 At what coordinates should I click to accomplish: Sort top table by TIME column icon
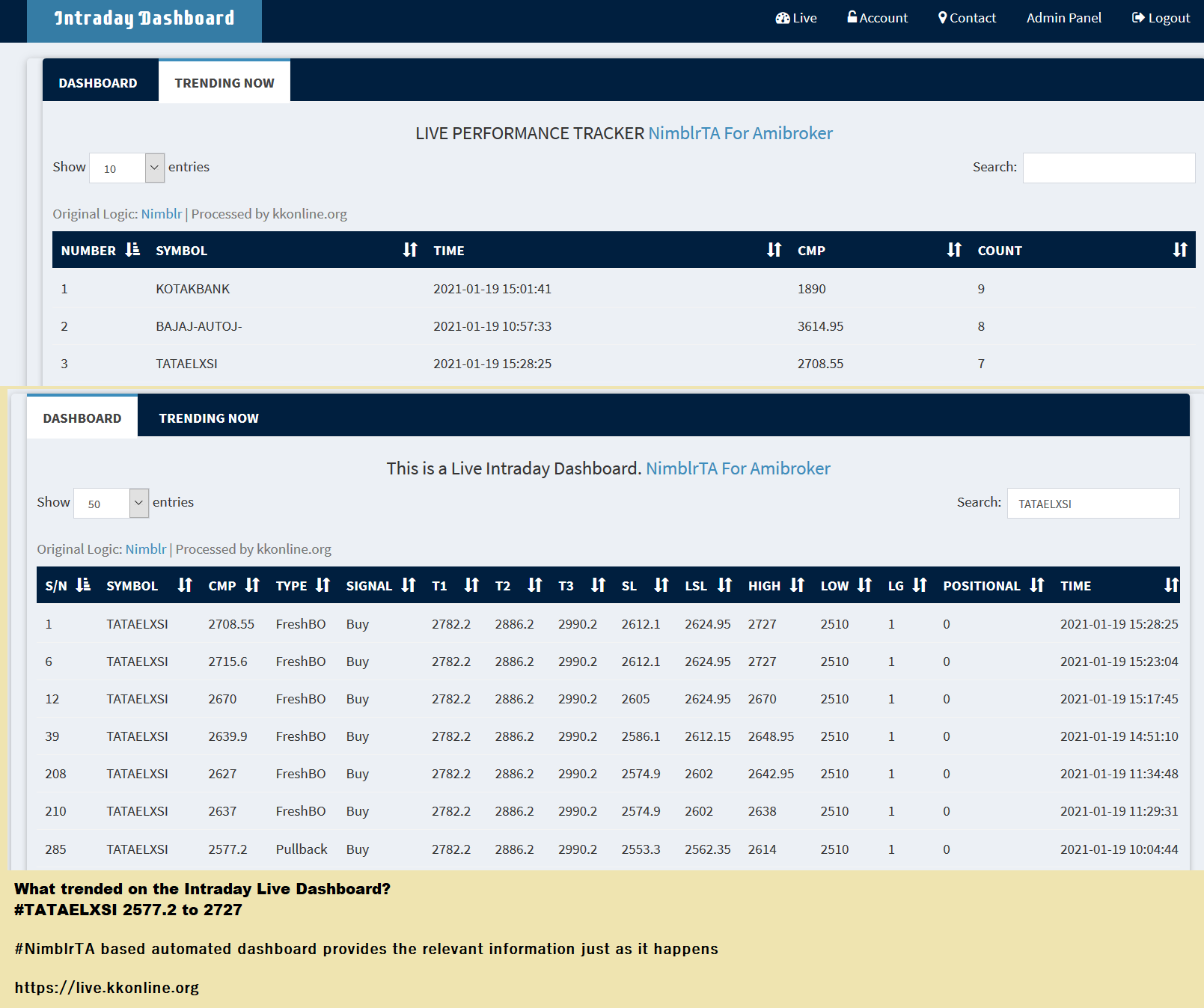coord(774,250)
